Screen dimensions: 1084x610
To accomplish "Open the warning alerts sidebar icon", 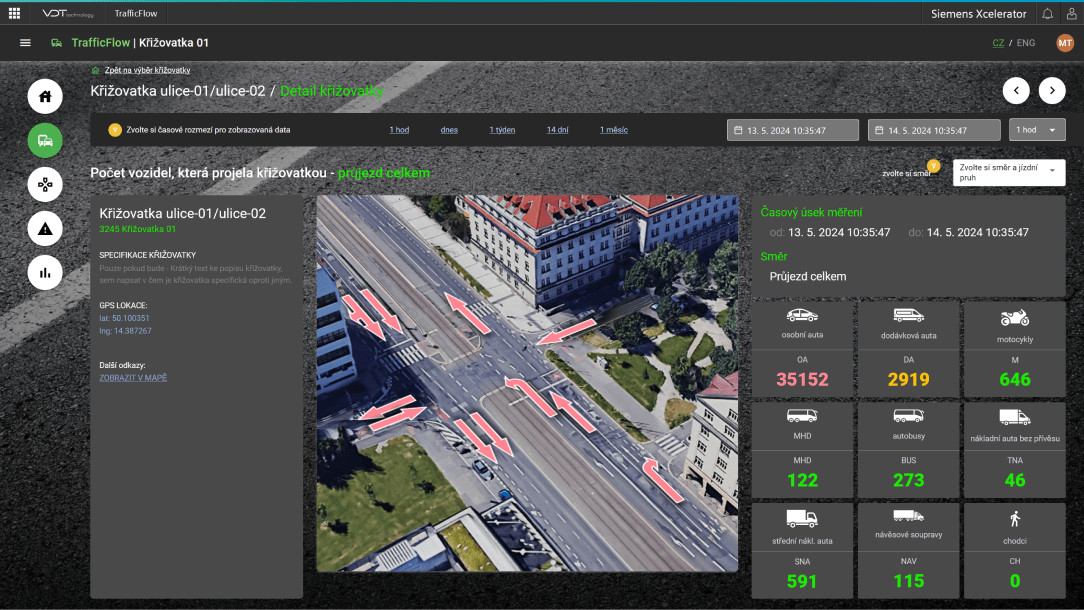I will point(45,228).
